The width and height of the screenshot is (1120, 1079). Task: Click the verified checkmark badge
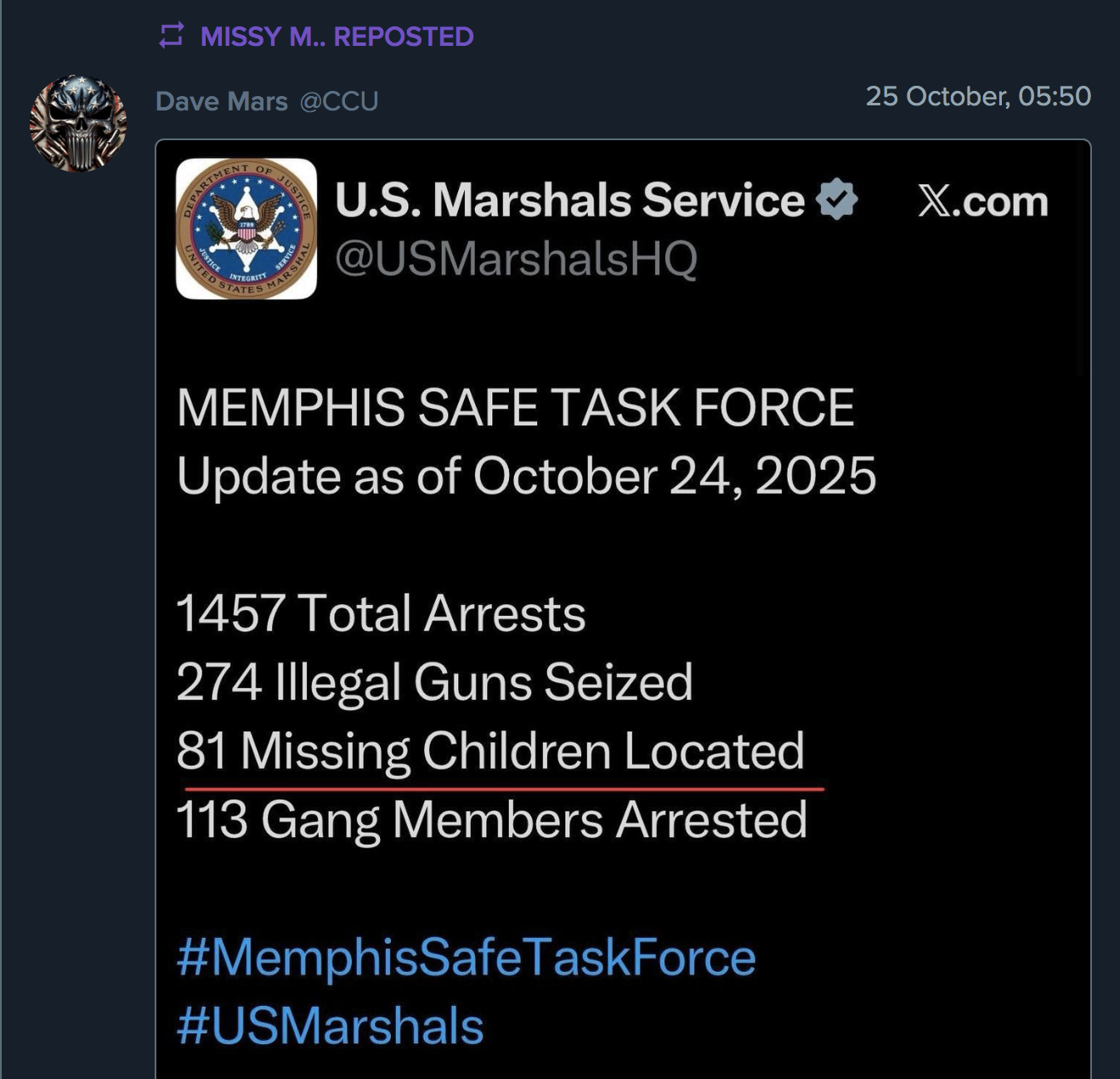coord(837,199)
